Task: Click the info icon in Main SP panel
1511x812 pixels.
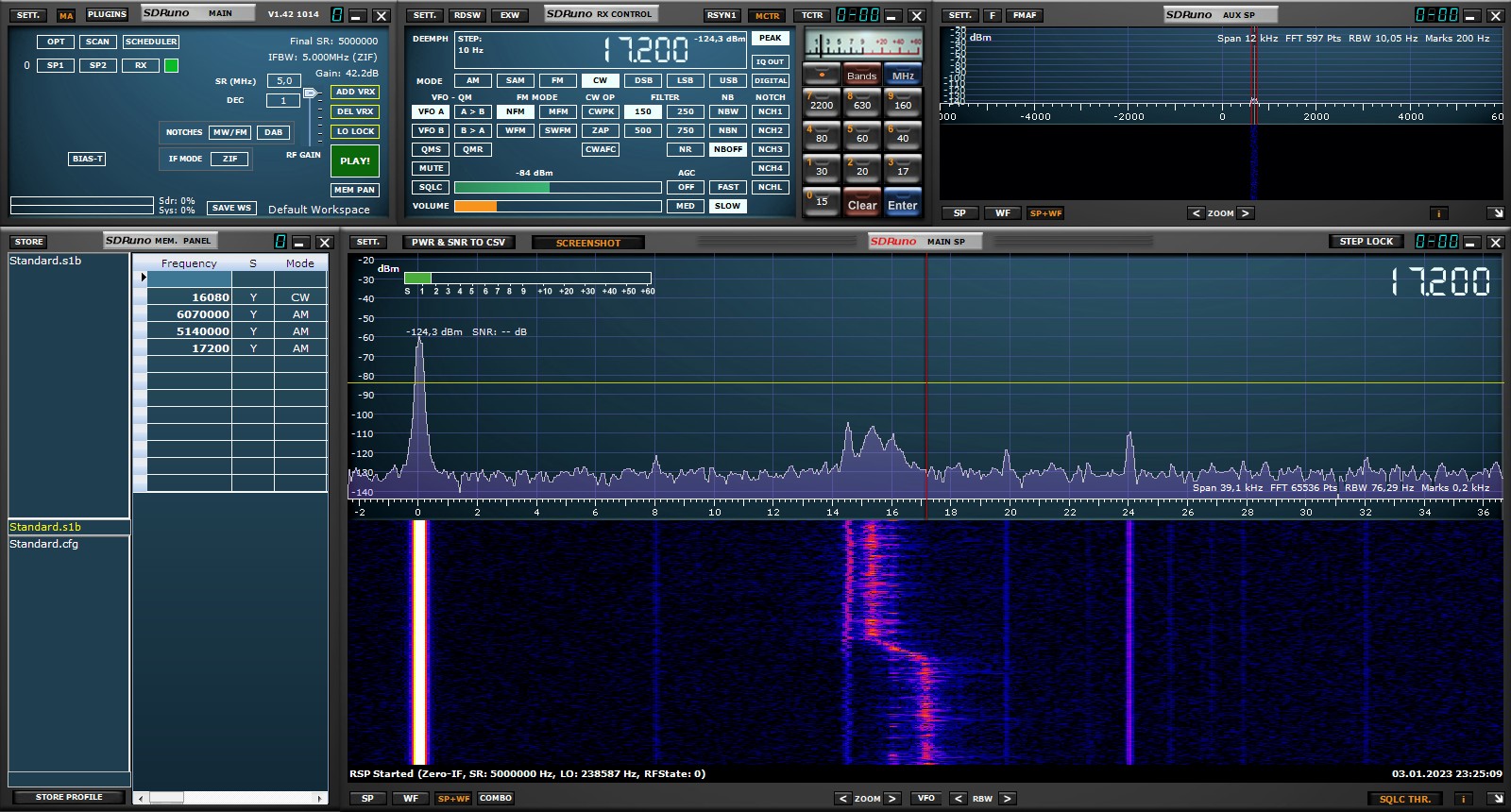Action: pos(1463,799)
